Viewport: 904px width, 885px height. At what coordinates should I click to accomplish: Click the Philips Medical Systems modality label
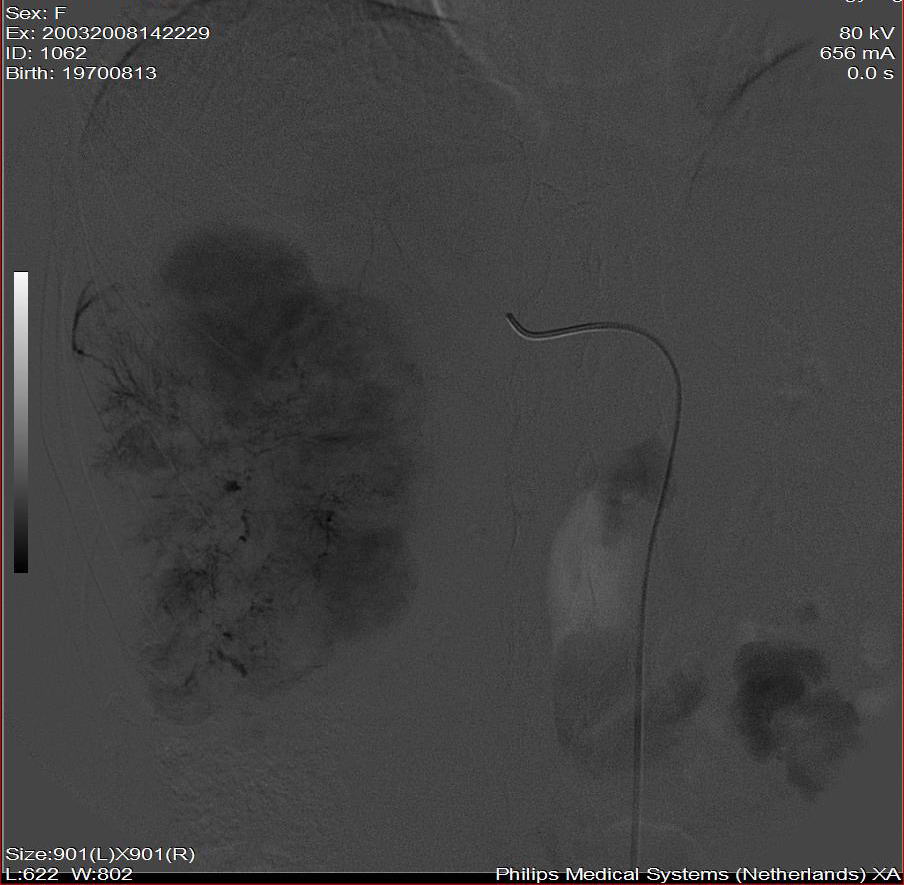pos(696,874)
